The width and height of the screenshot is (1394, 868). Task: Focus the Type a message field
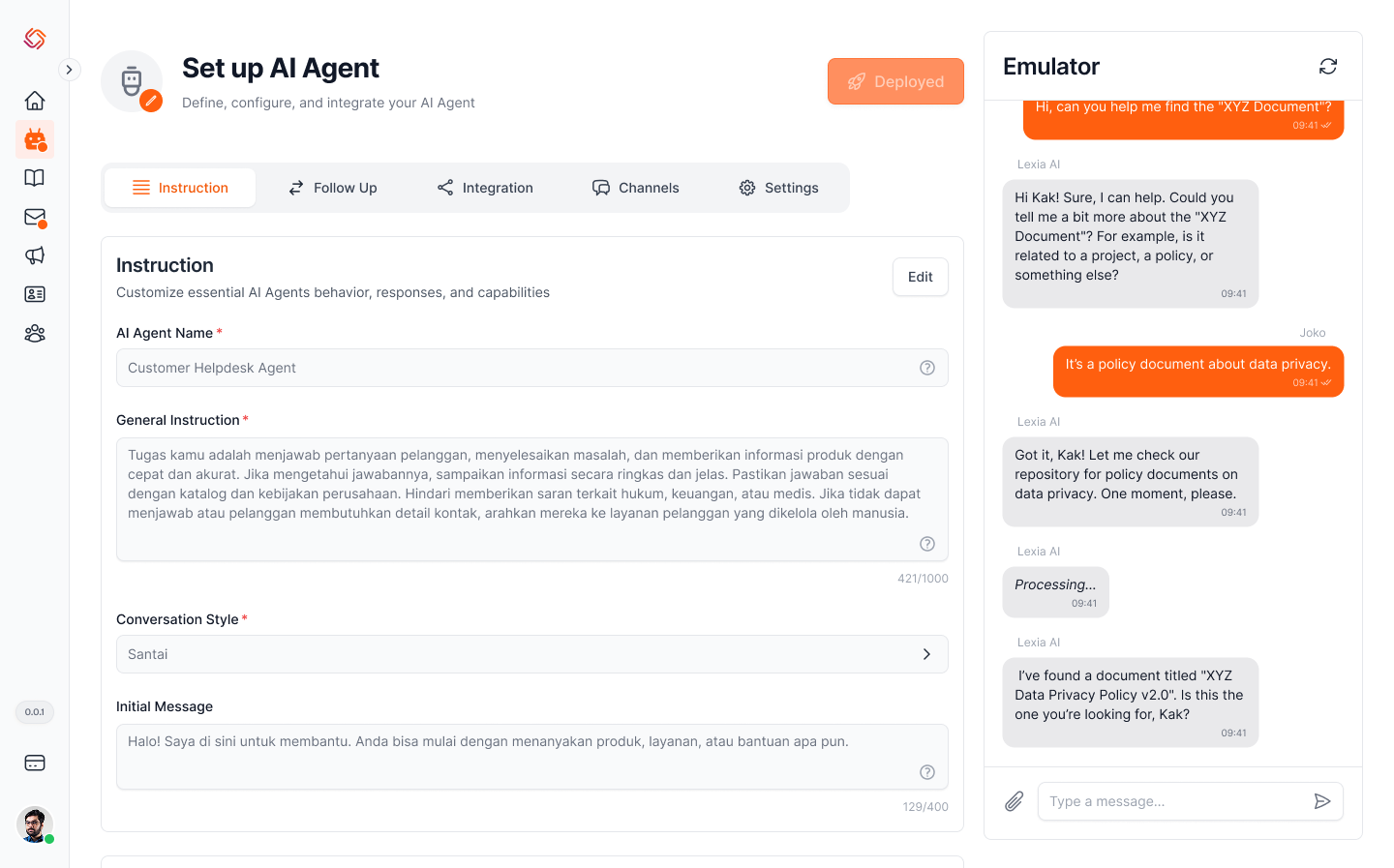click(1171, 801)
